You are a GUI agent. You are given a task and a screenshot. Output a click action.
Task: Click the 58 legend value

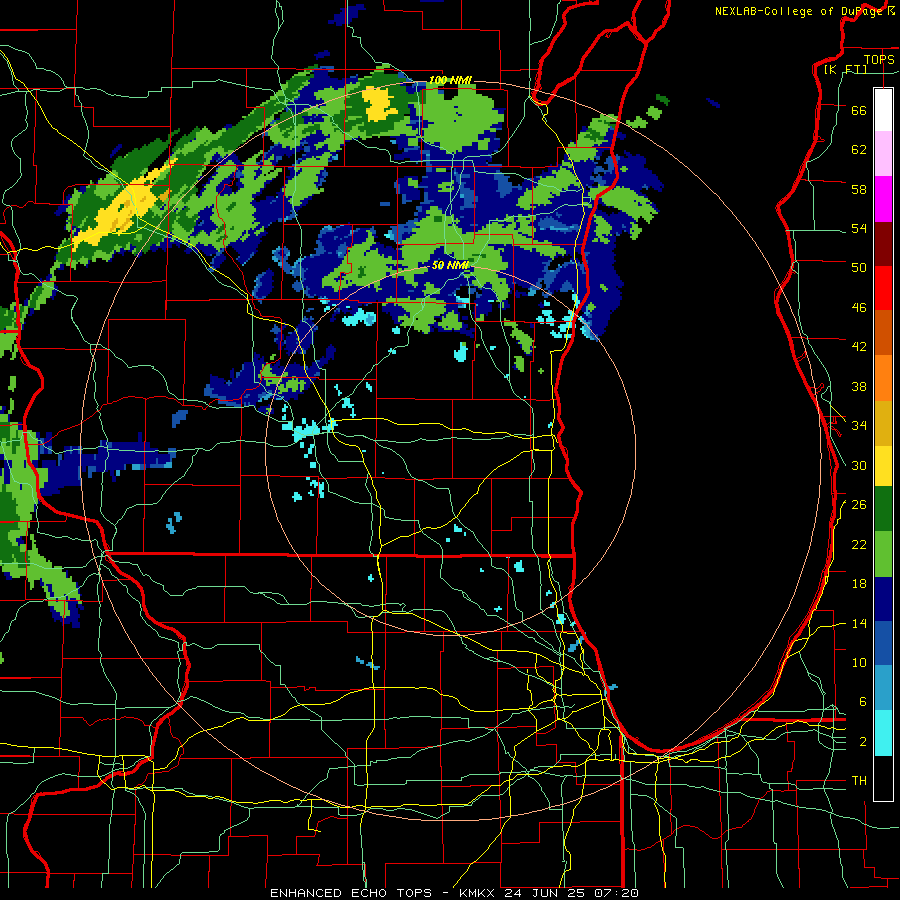(x=859, y=189)
